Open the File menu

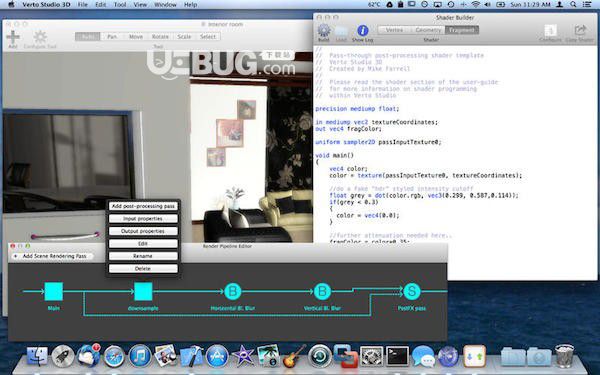click(82, 5)
